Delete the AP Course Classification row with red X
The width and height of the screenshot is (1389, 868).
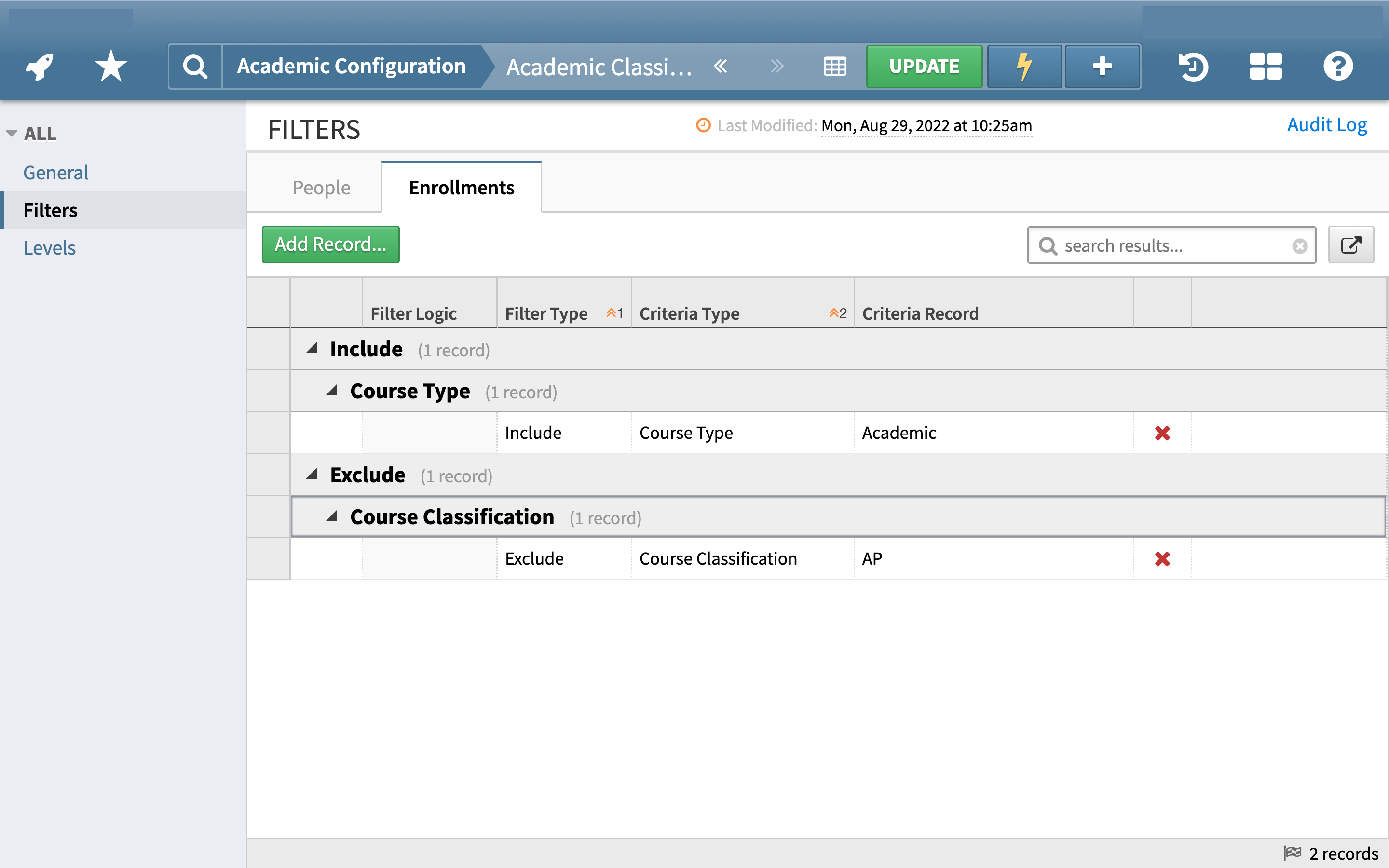click(x=1162, y=558)
